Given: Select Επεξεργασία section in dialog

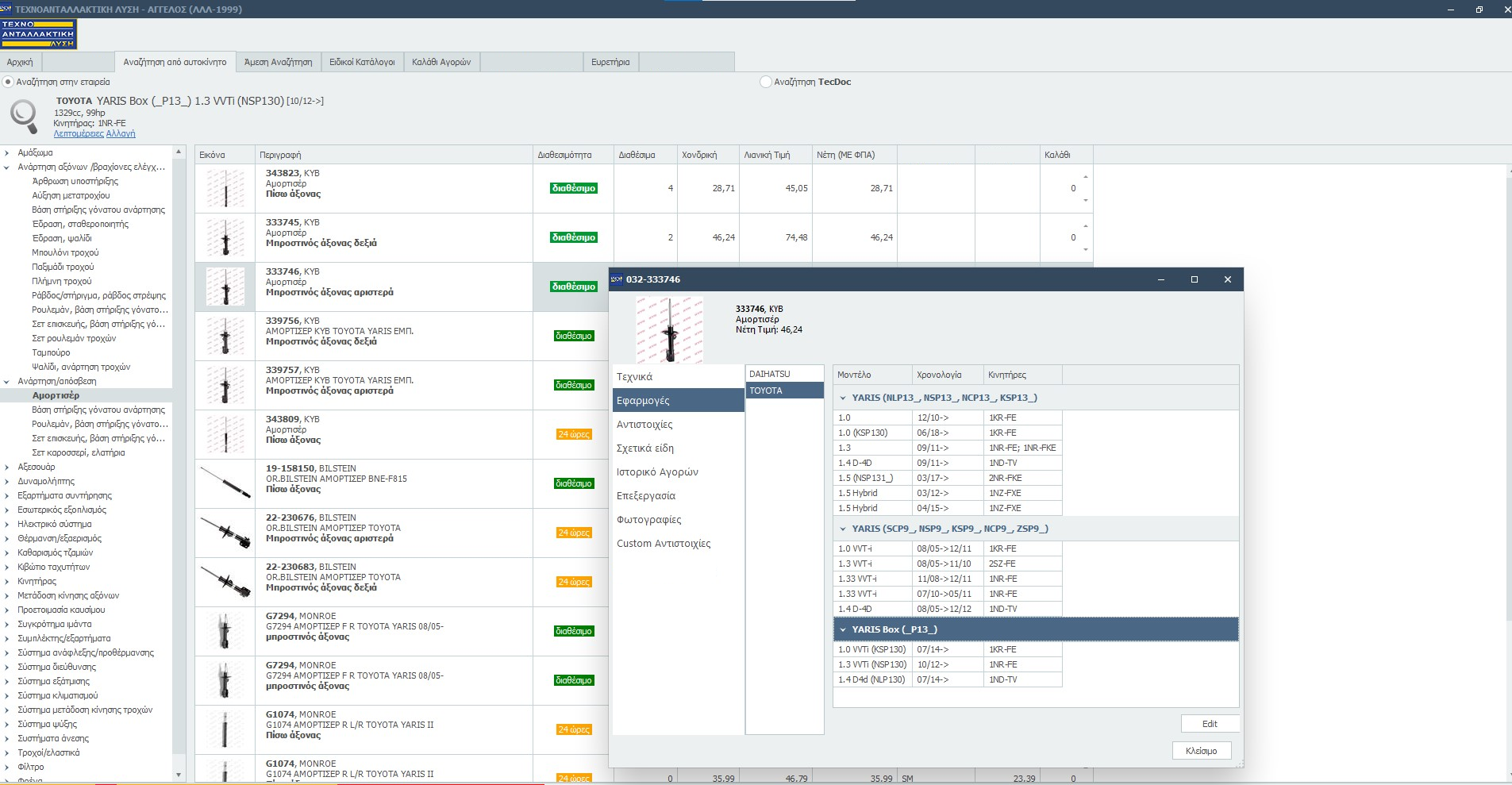Looking at the screenshot, I should pyautogui.click(x=679, y=496).
